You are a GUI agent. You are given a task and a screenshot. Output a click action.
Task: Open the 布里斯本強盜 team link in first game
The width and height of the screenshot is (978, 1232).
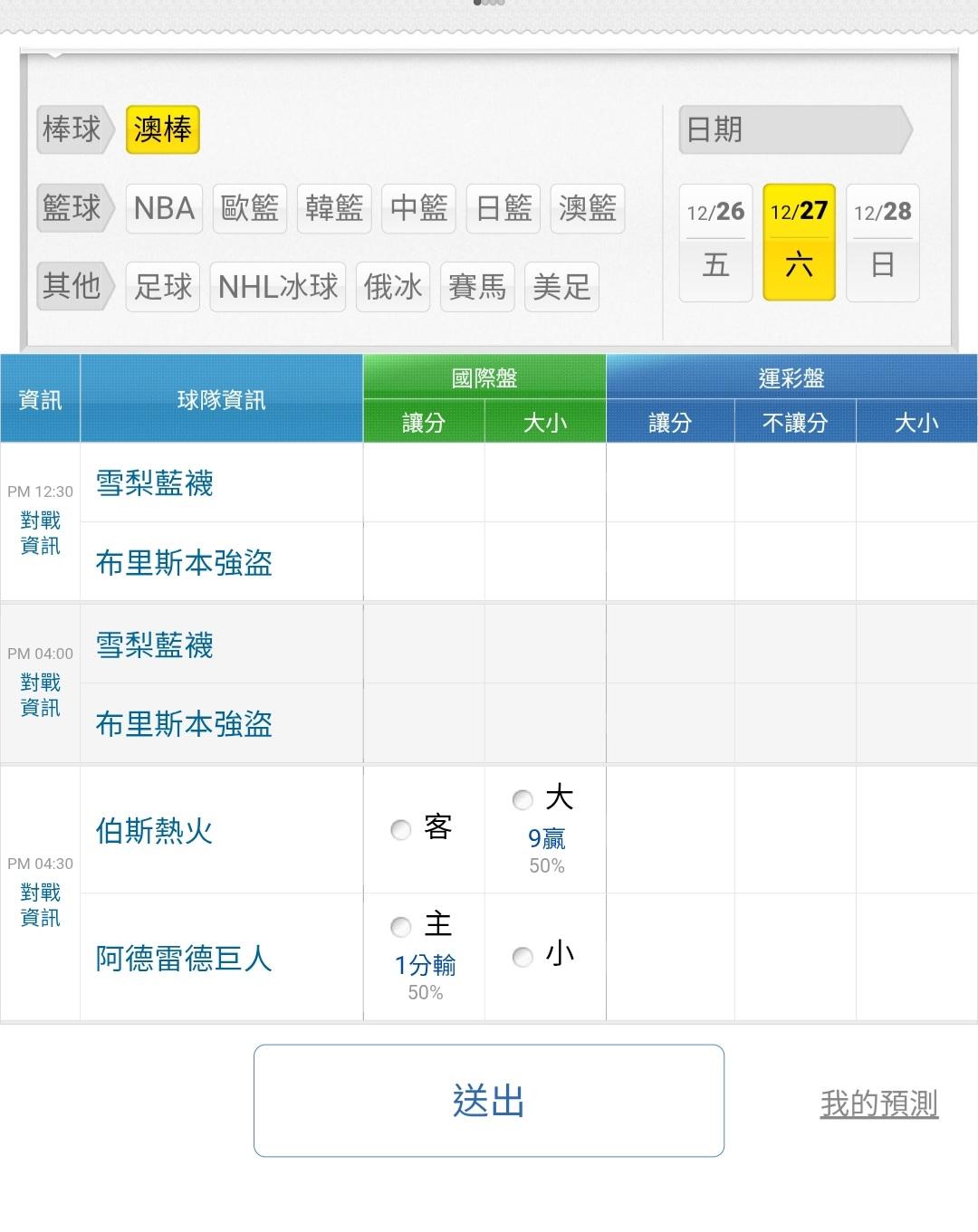coord(184,563)
